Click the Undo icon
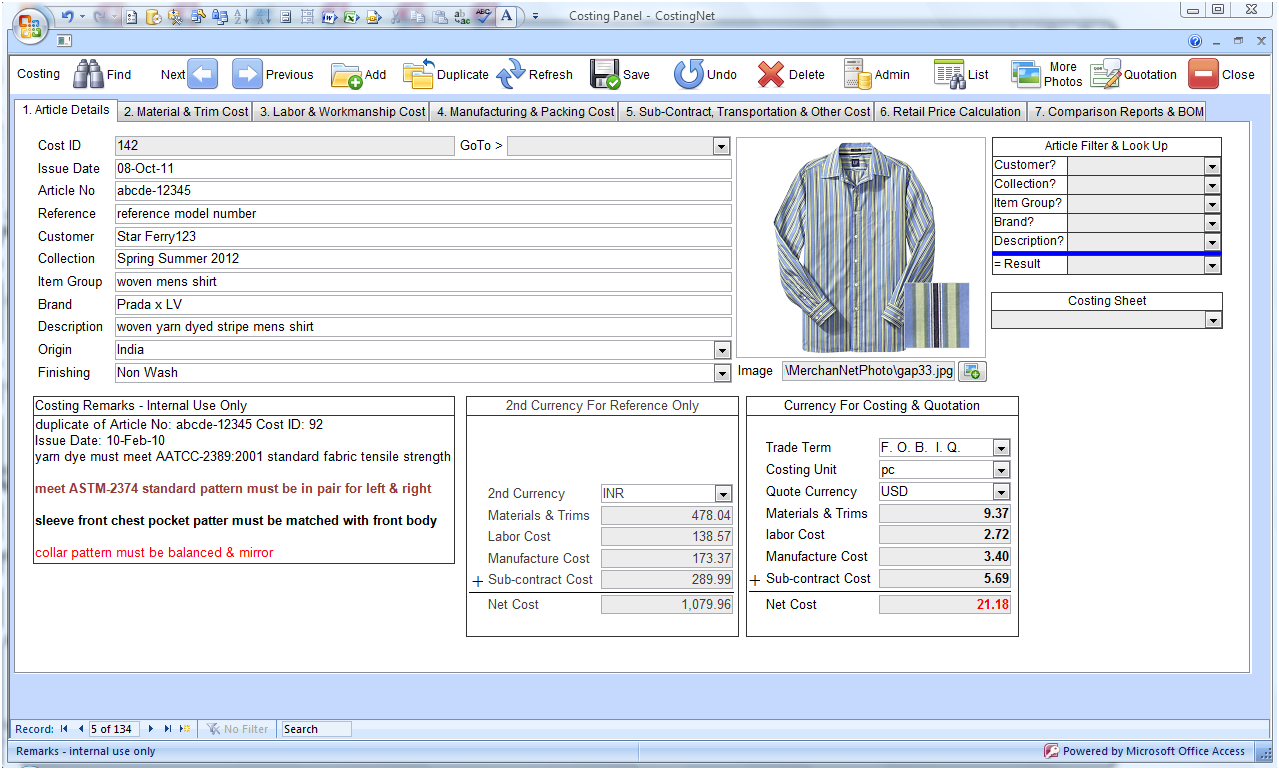Viewport: 1279px width, 770px height. click(688, 74)
